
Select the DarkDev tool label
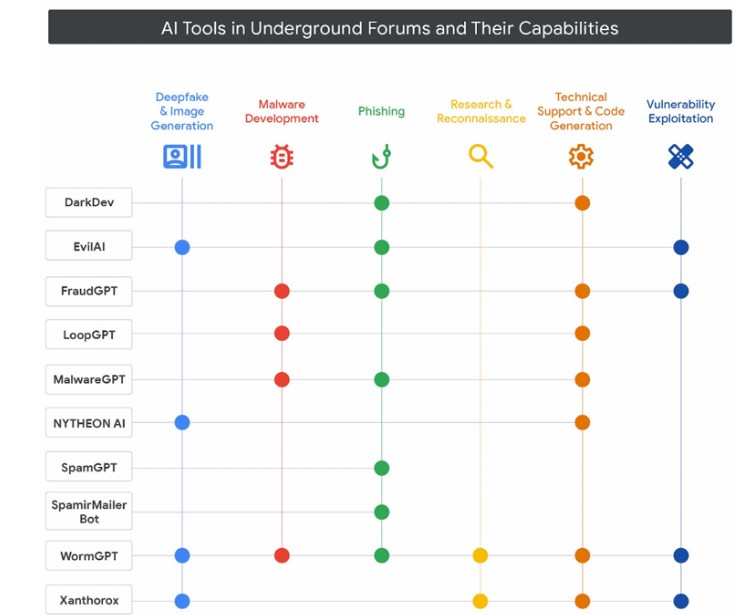tap(89, 202)
